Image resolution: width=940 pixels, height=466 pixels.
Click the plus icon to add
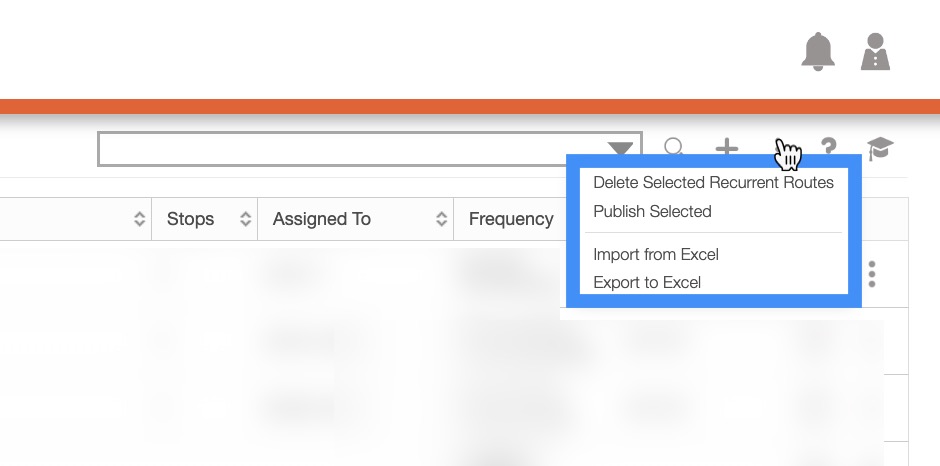pyautogui.click(x=726, y=149)
